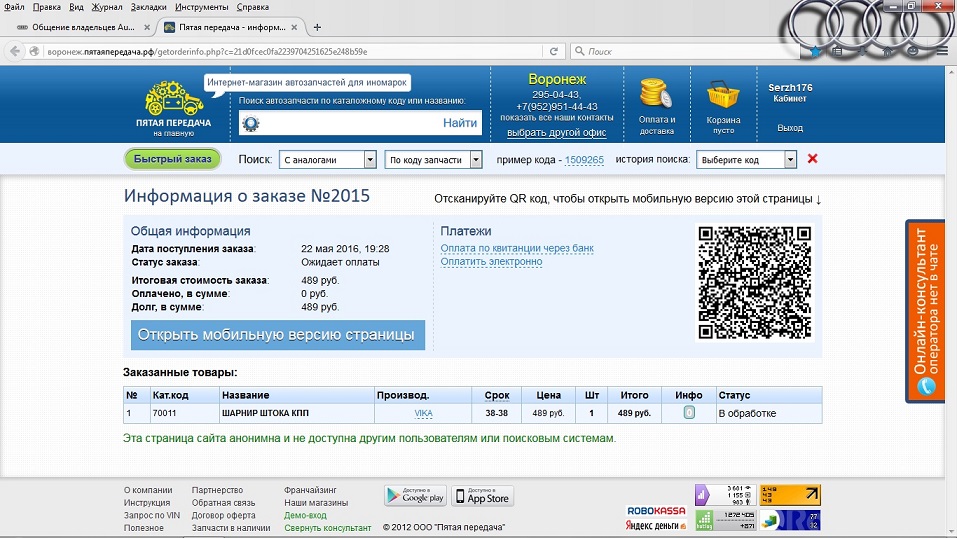
Task: Open the coins icon for Оплата и доставка
Action: point(656,94)
